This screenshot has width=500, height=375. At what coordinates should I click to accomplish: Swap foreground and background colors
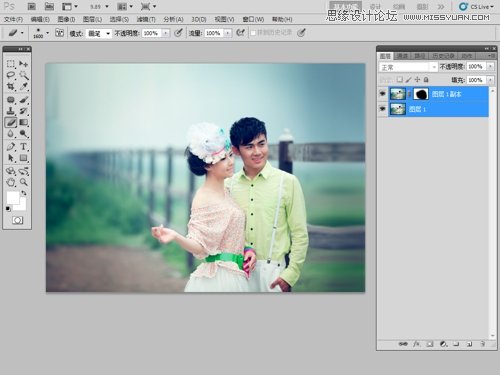point(24,193)
